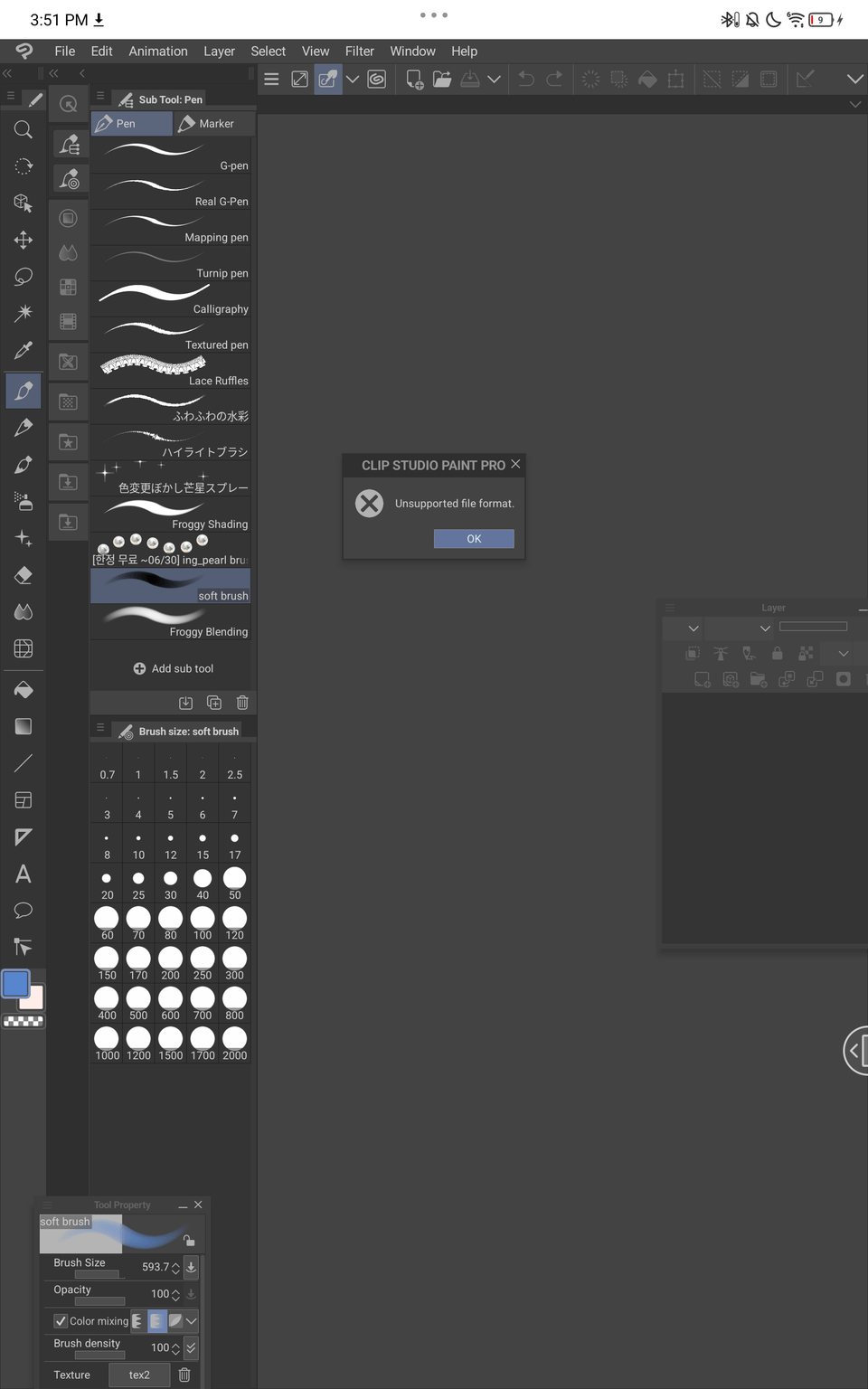Screen dimensions: 868x1389
Task: Toggle Lock transparent pixels in Layer panel
Action: click(x=806, y=653)
